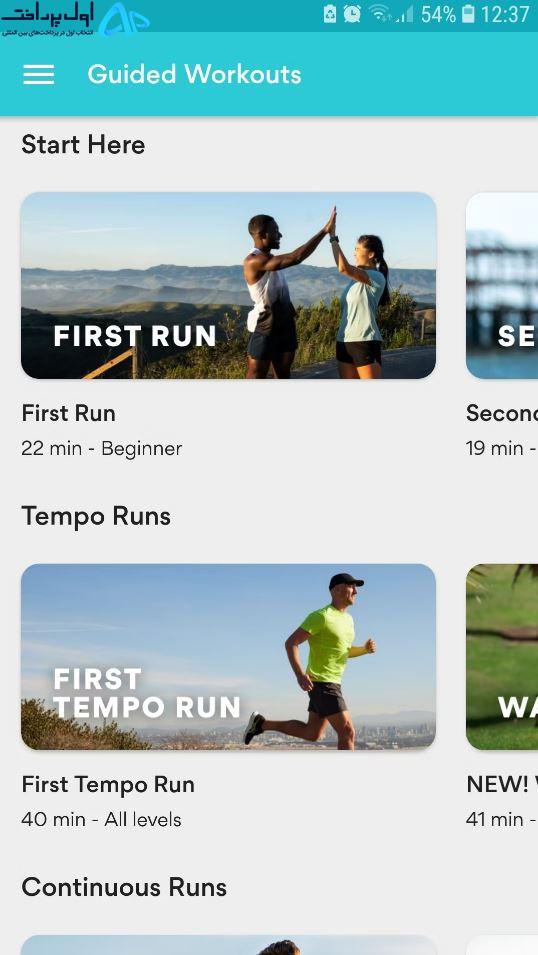Screen dimensions: 538x955
Task: Tap the 40 min - All levels label
Action: coord(101,820)
